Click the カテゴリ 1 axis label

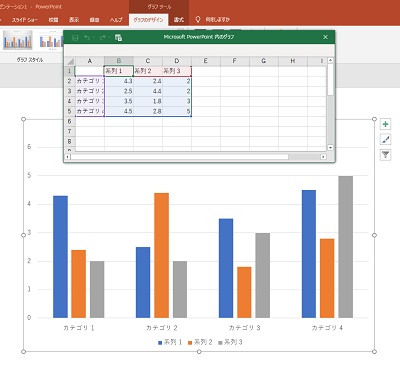coord(79,328)
